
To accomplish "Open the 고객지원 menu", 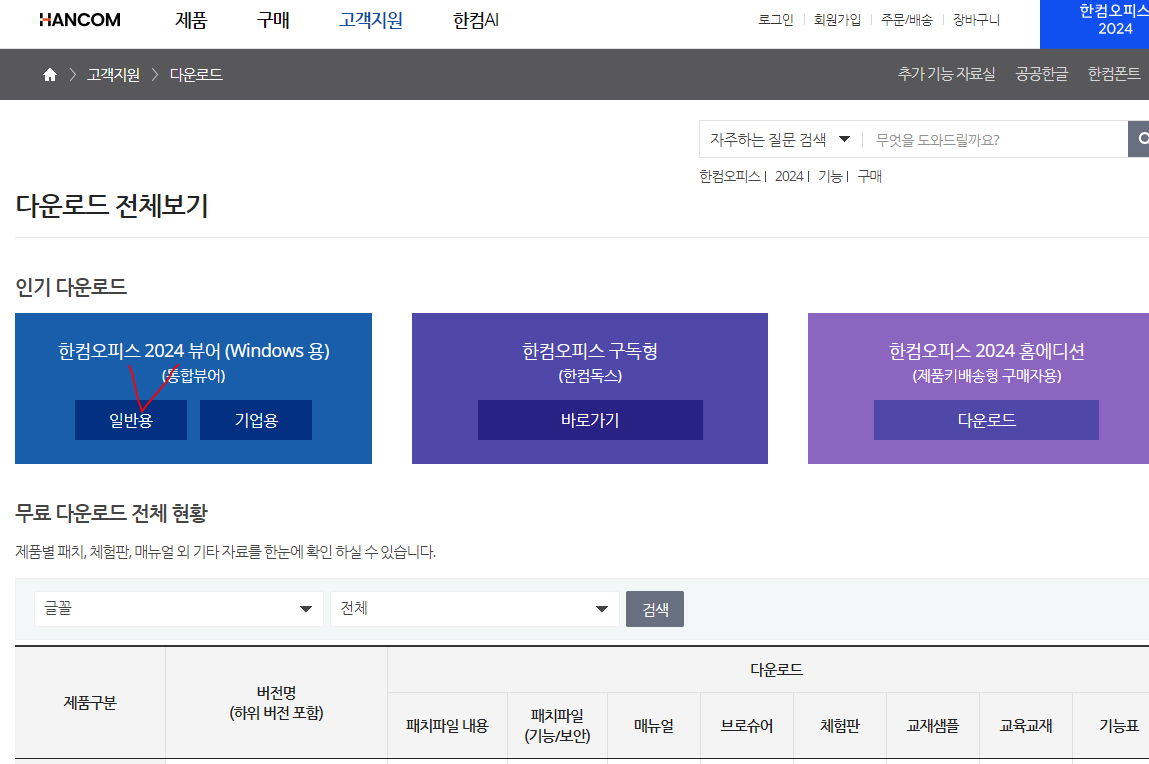I will [369, 20].
